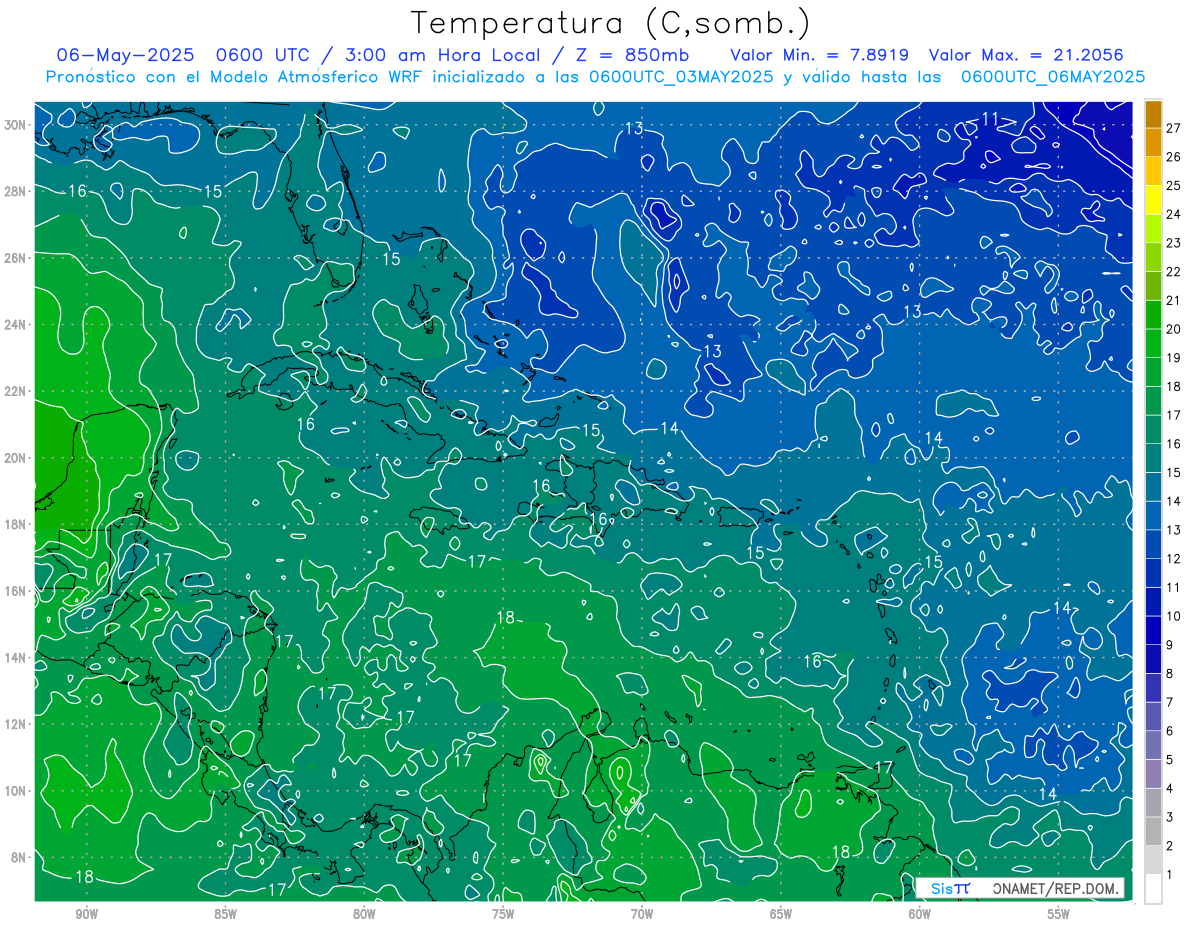The height and width of the screenshot is (927, 1200).
Task: Click the 12 label on the color scale
Action: [x=1173, y=559]
